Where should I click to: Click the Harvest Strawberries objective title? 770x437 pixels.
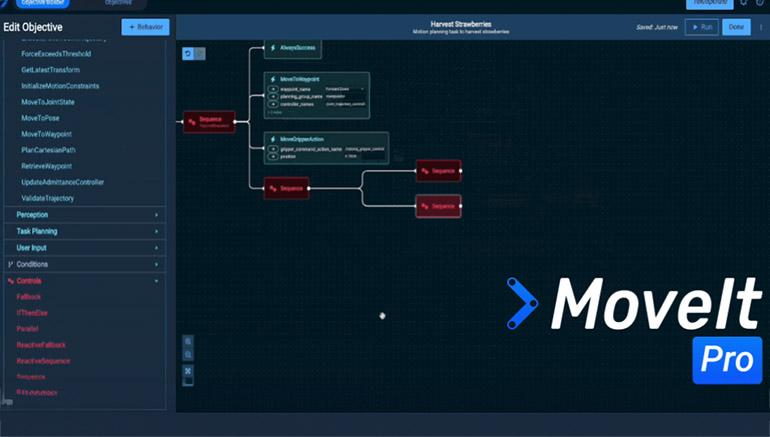(x=461, y=24)
